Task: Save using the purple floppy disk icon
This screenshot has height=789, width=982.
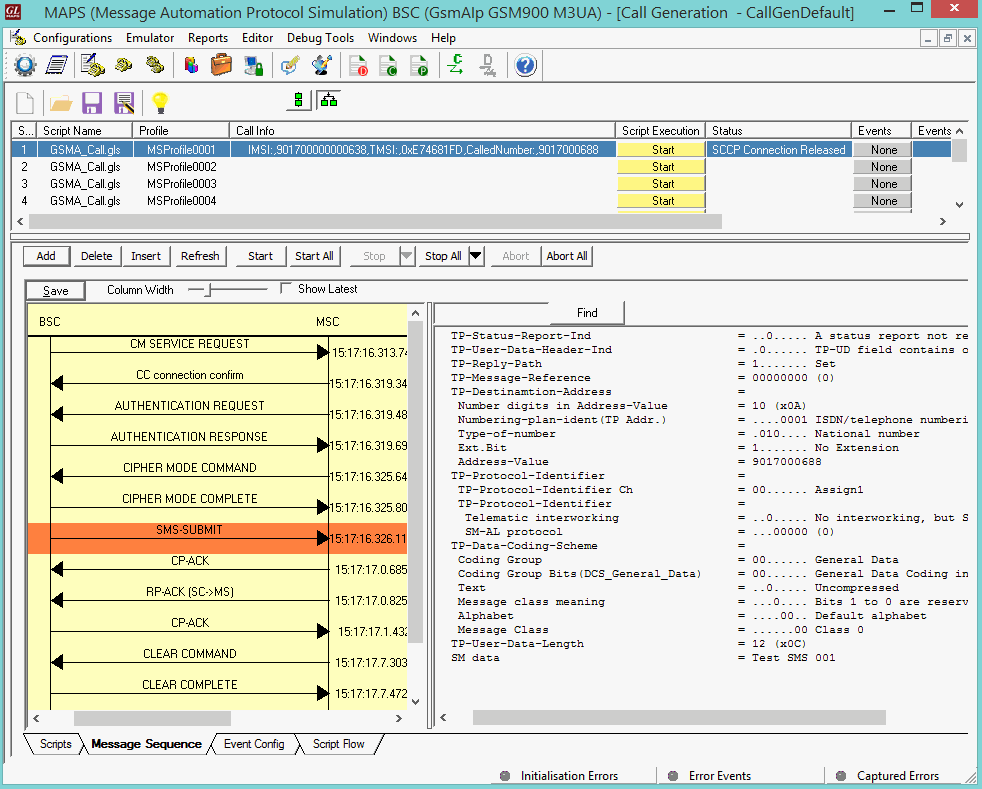Action: pyautogui.click(x=92, y=103)
